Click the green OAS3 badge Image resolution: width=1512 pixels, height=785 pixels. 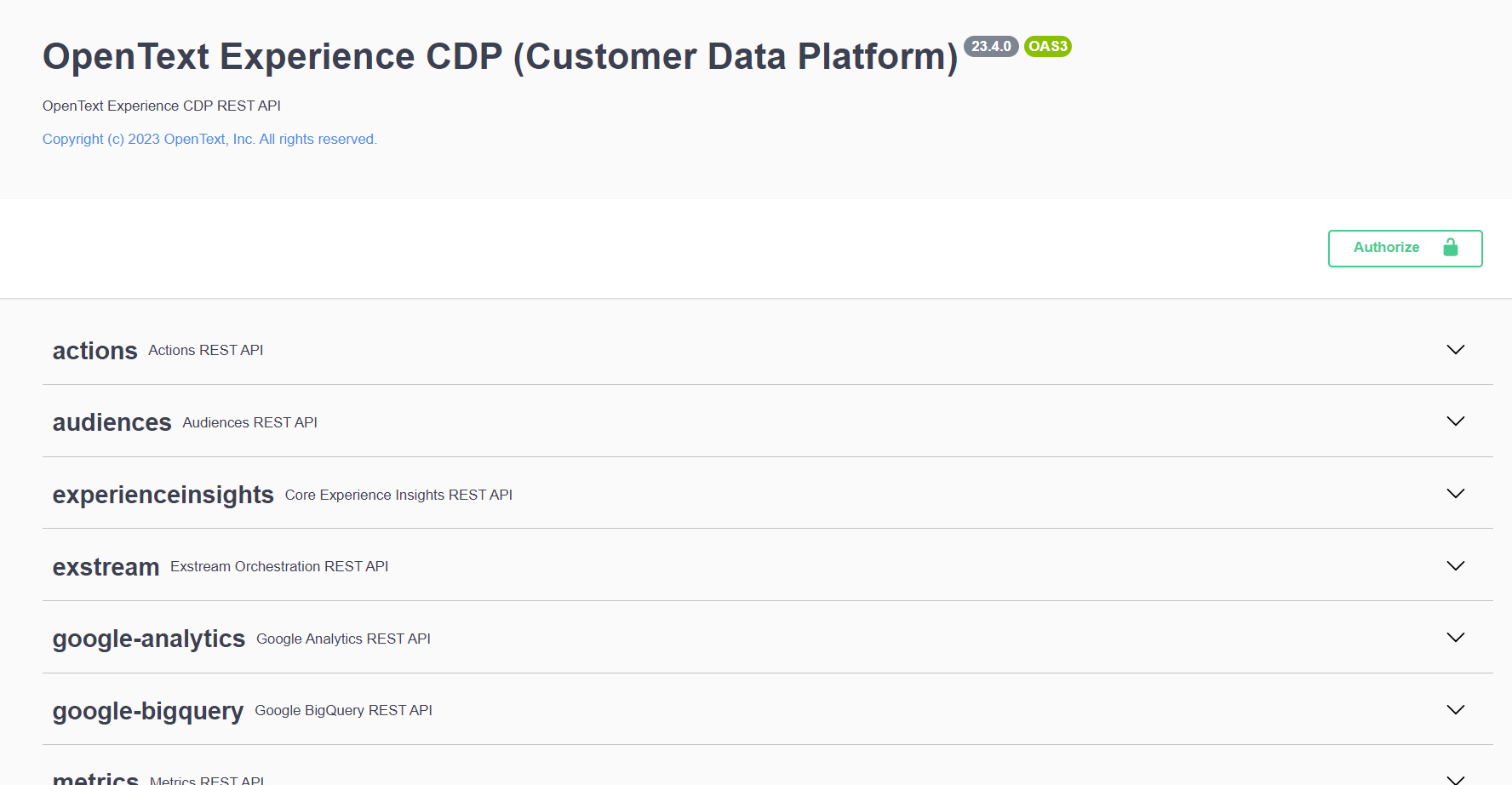1047,47
